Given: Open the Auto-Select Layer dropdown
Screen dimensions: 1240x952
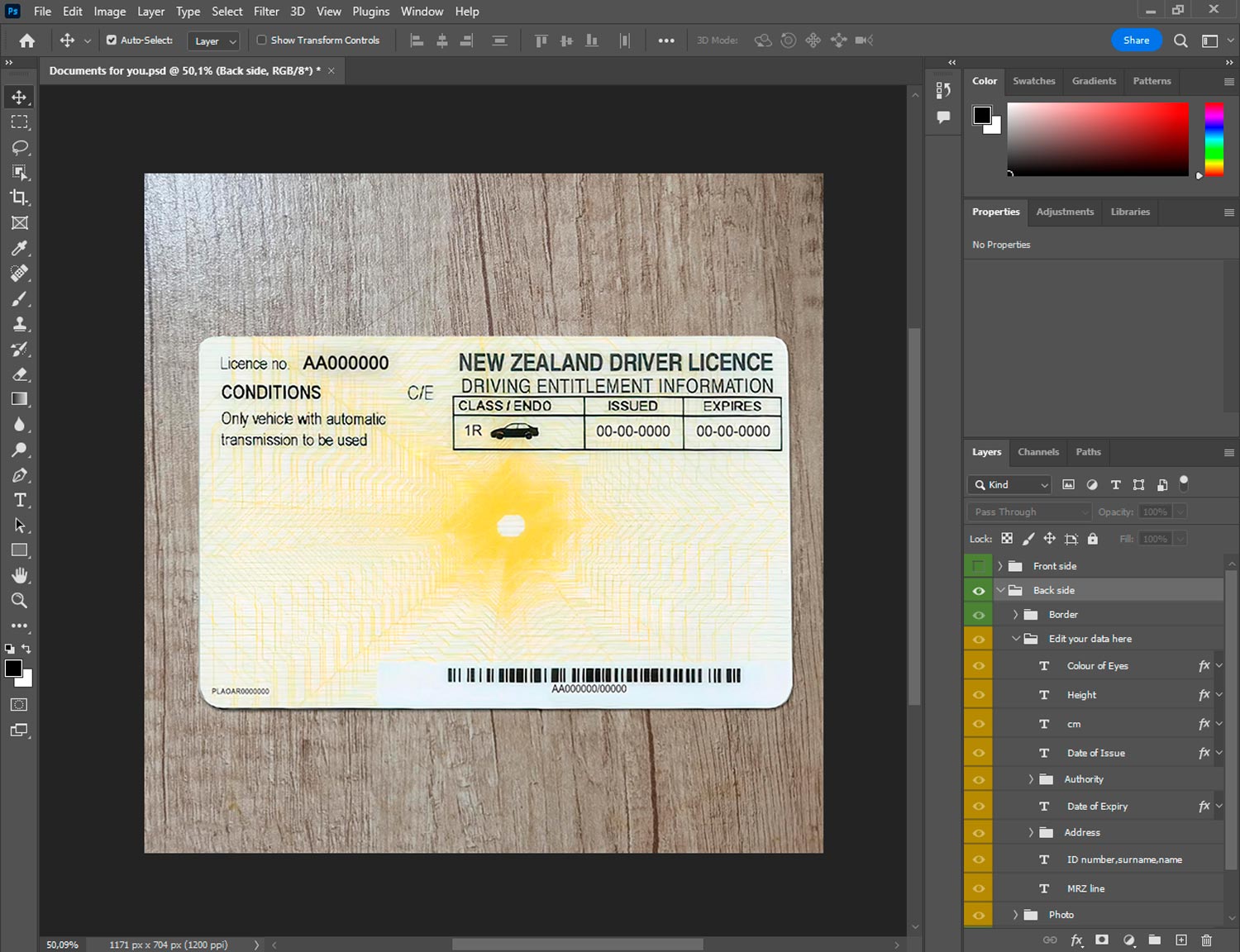Looking at the screenshot, I should (x=214, y=40).
